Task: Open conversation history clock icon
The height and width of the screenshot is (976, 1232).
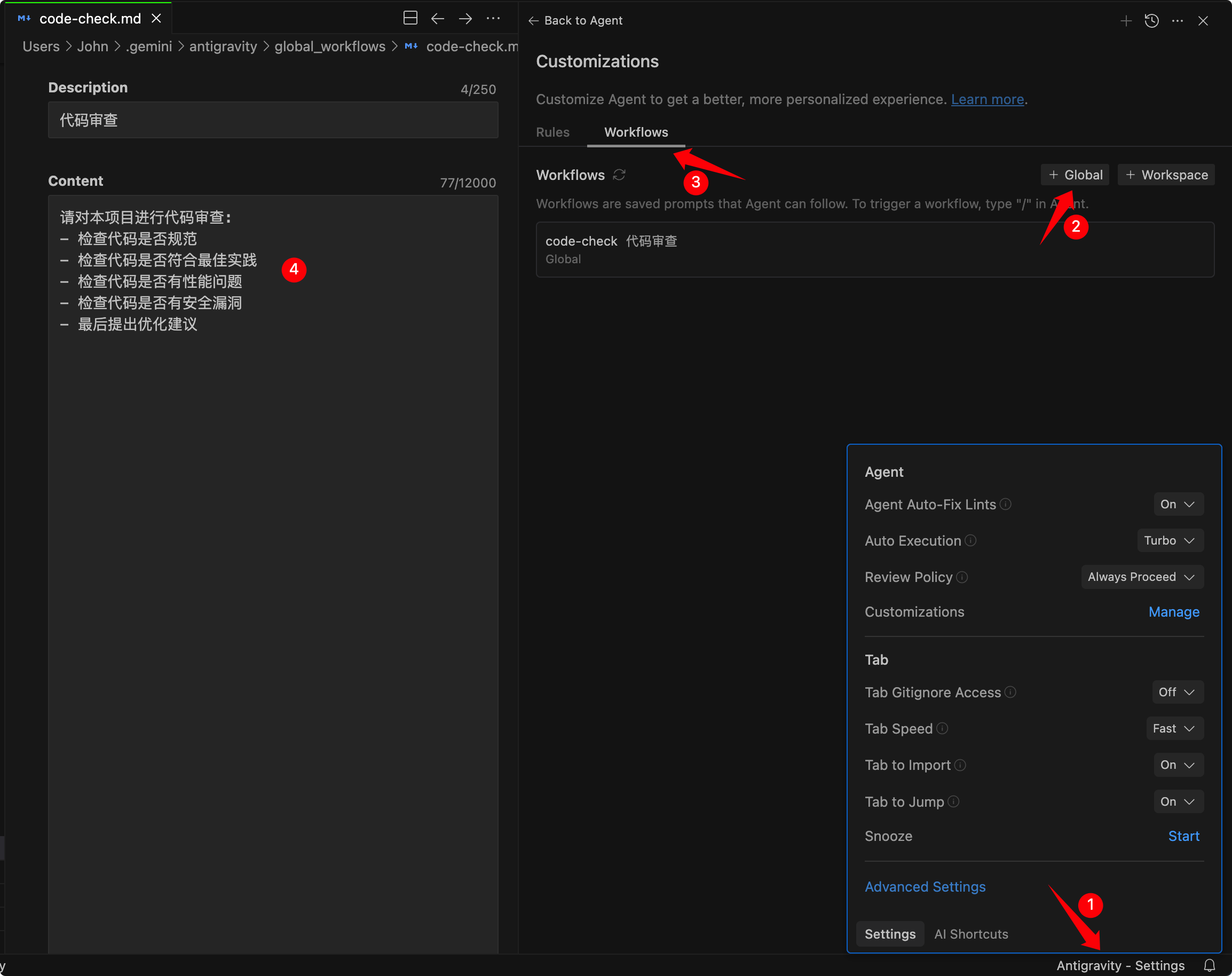Action: [x=1151, y=21]
